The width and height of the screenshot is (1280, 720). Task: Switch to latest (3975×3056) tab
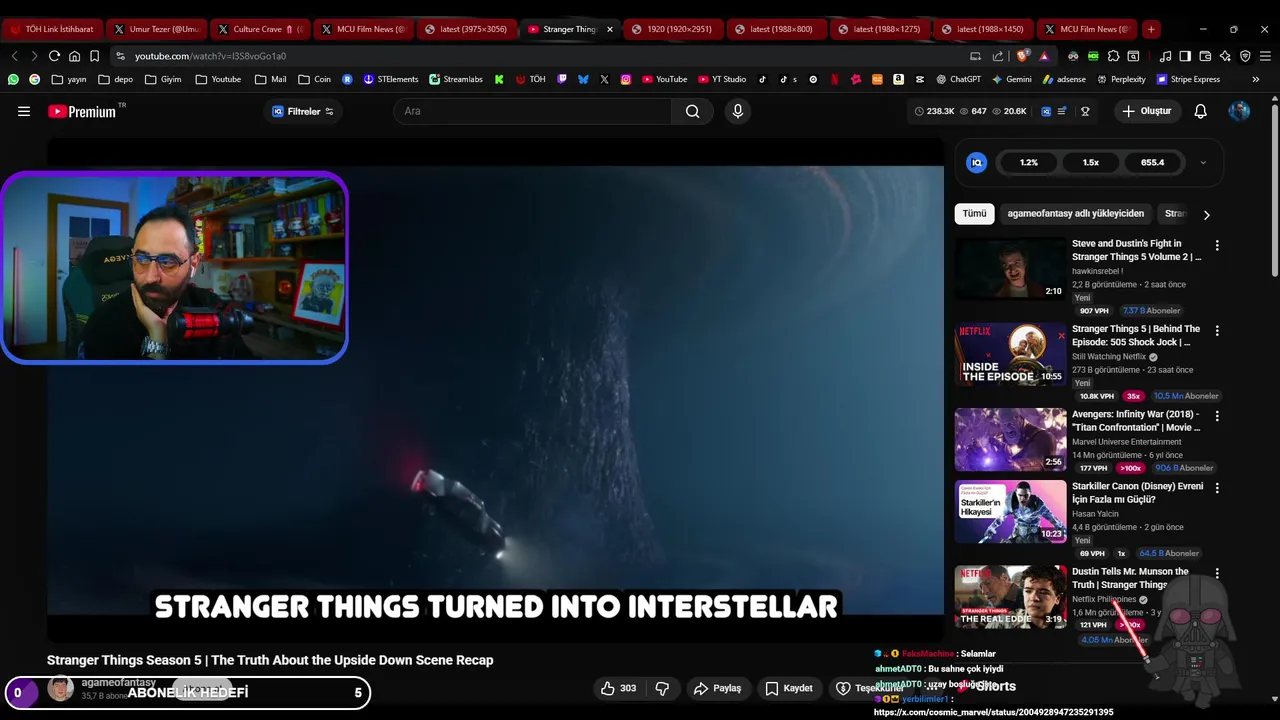click(467, 29)
